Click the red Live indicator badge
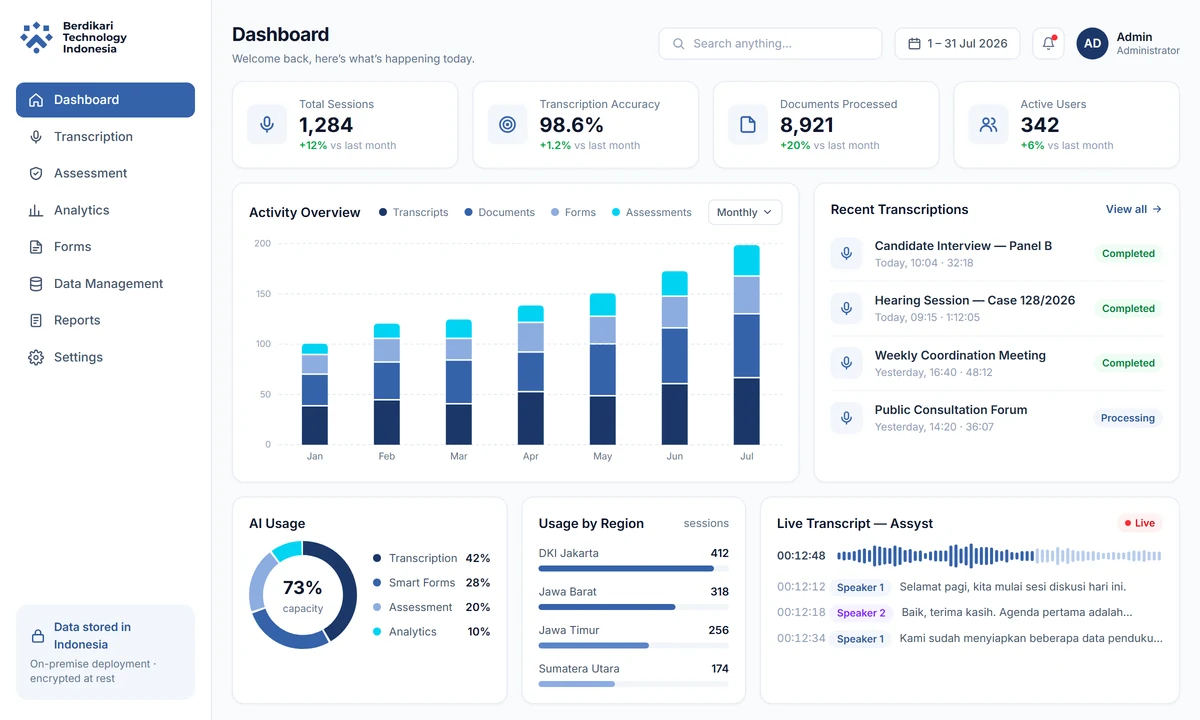 (1139, 523)
